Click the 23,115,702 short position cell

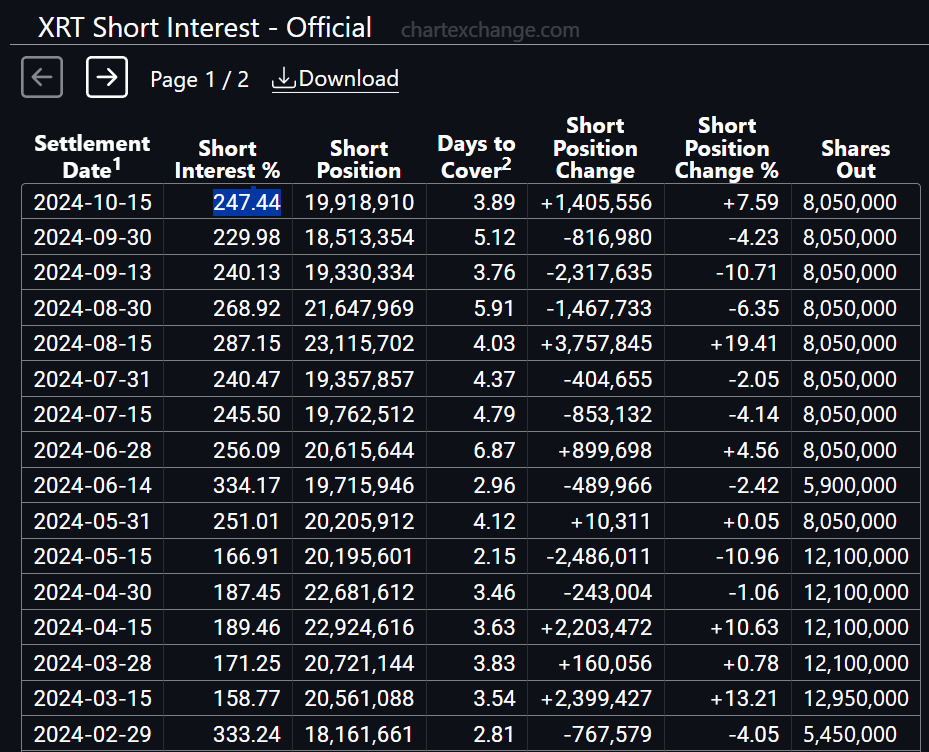tap(359, 343)
